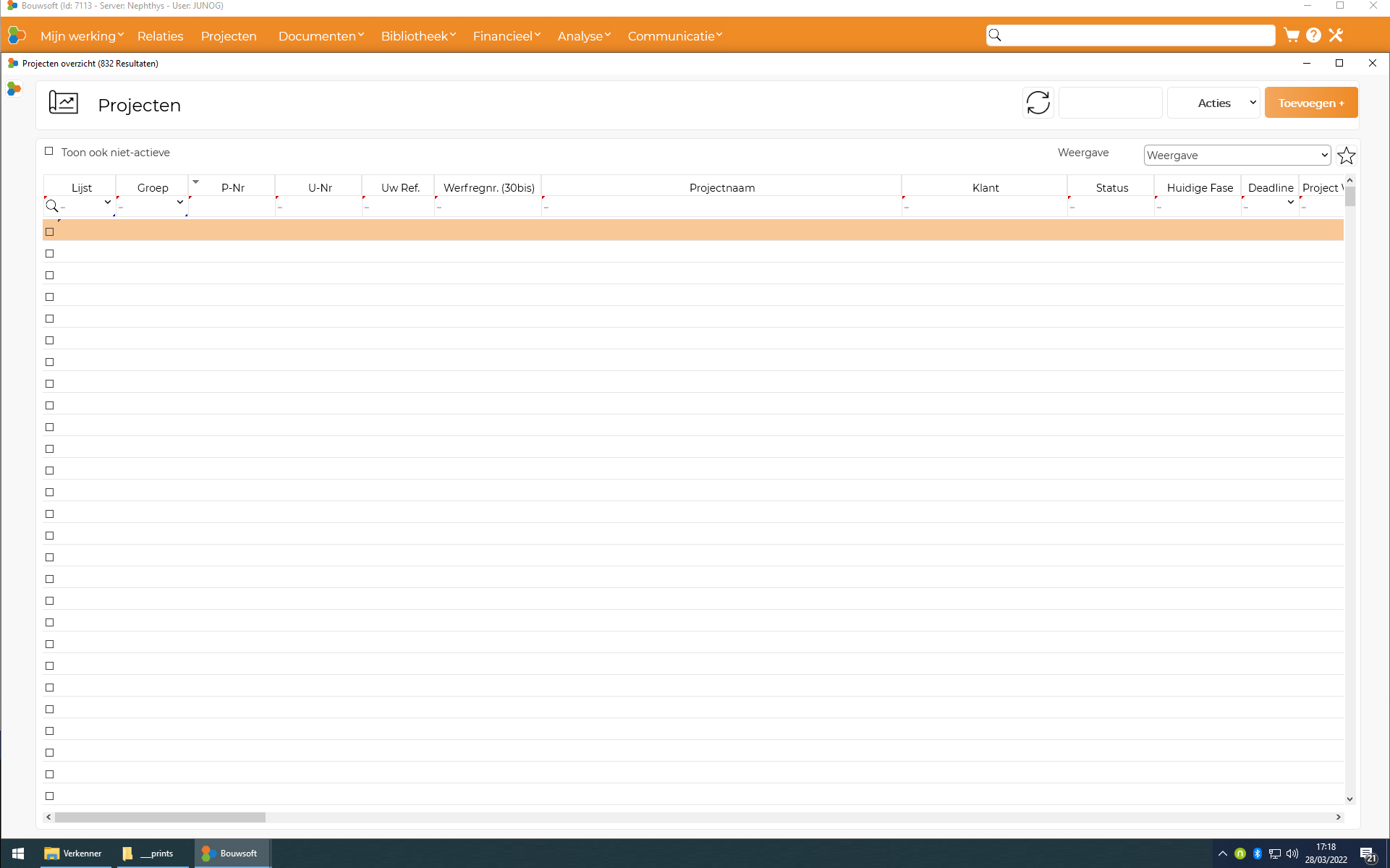1390x868 pixels.
Task: Click the refresh projects icon
Action: [1038, 103]
